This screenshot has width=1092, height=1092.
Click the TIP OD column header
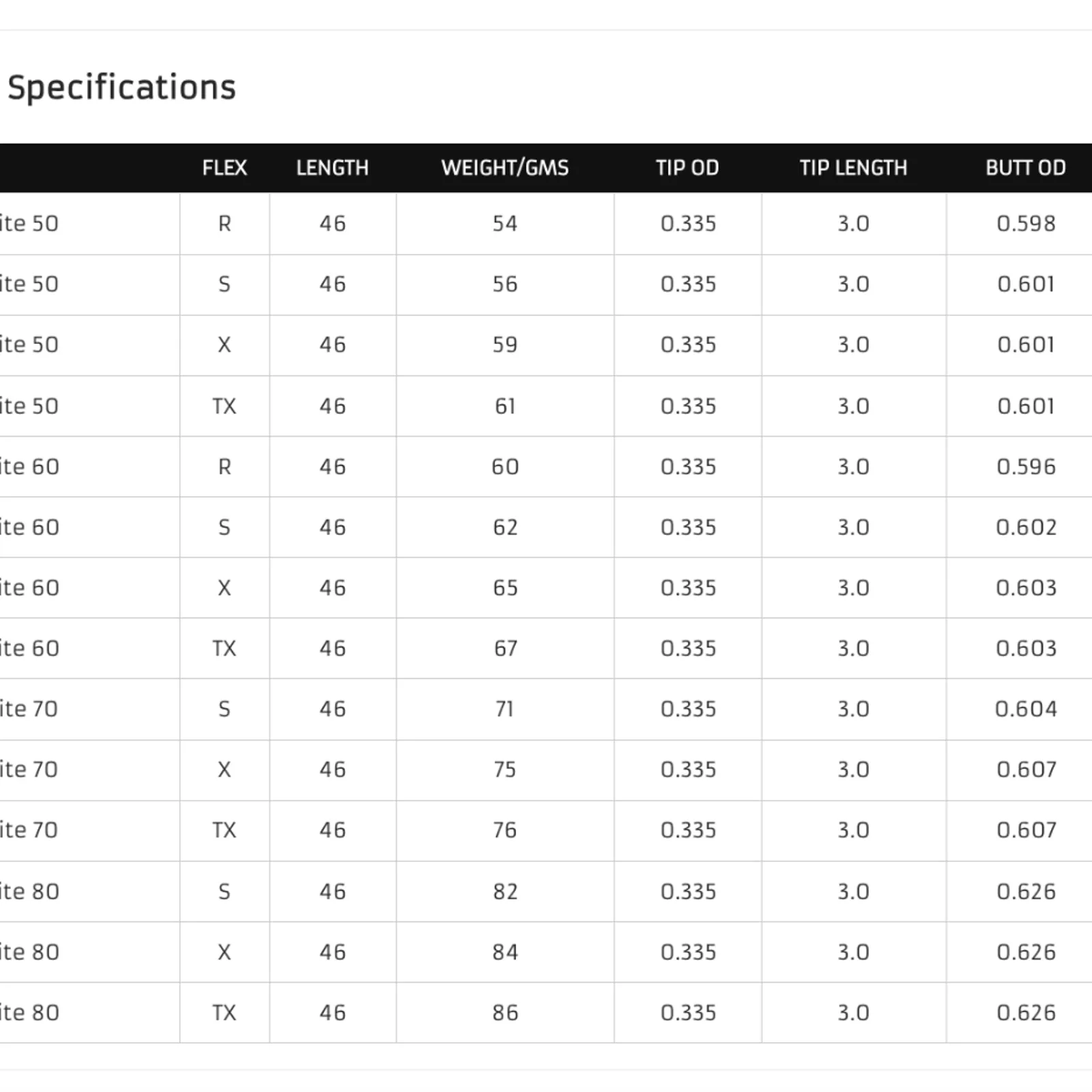[687, 168]
